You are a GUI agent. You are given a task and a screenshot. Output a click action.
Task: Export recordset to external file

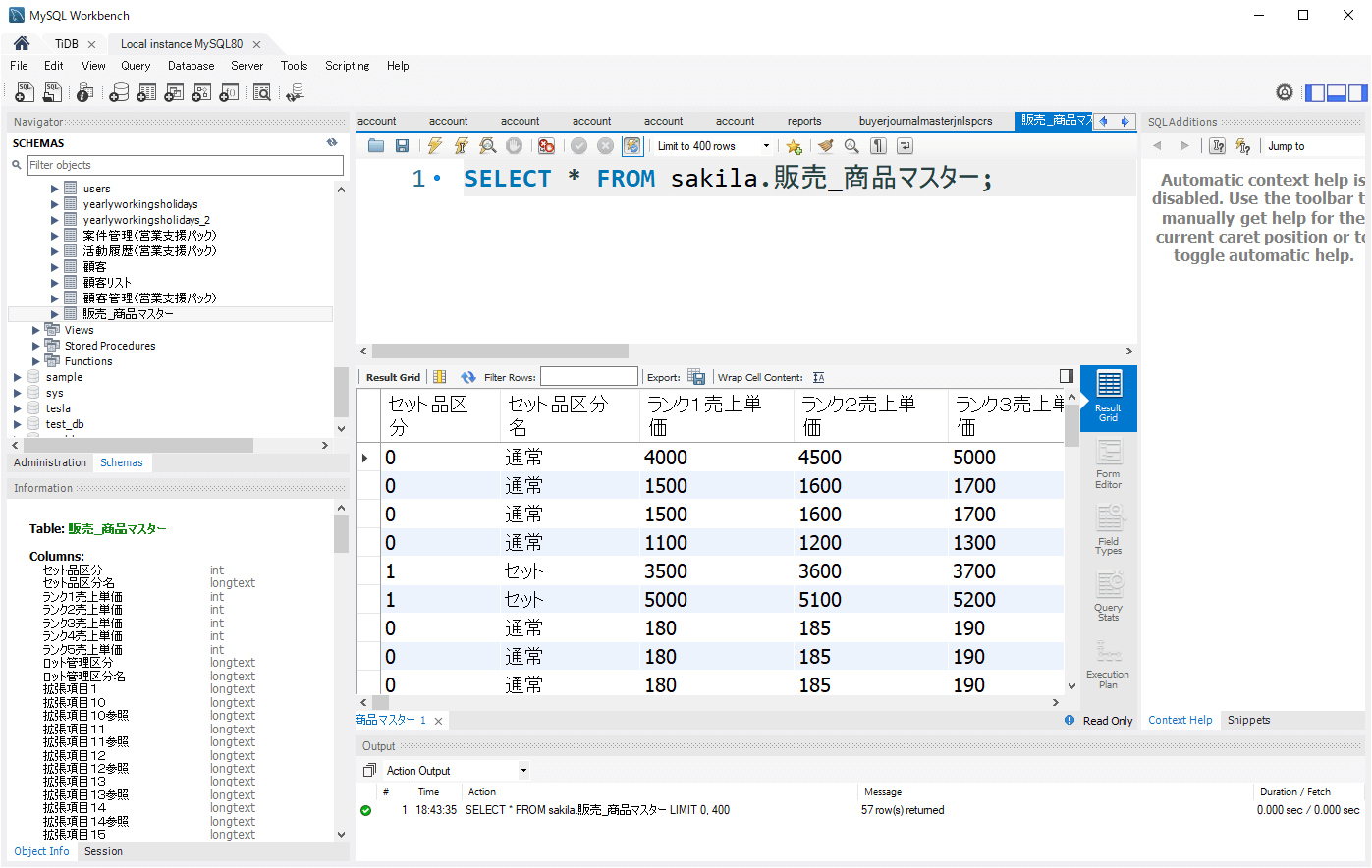coord(696,377)
